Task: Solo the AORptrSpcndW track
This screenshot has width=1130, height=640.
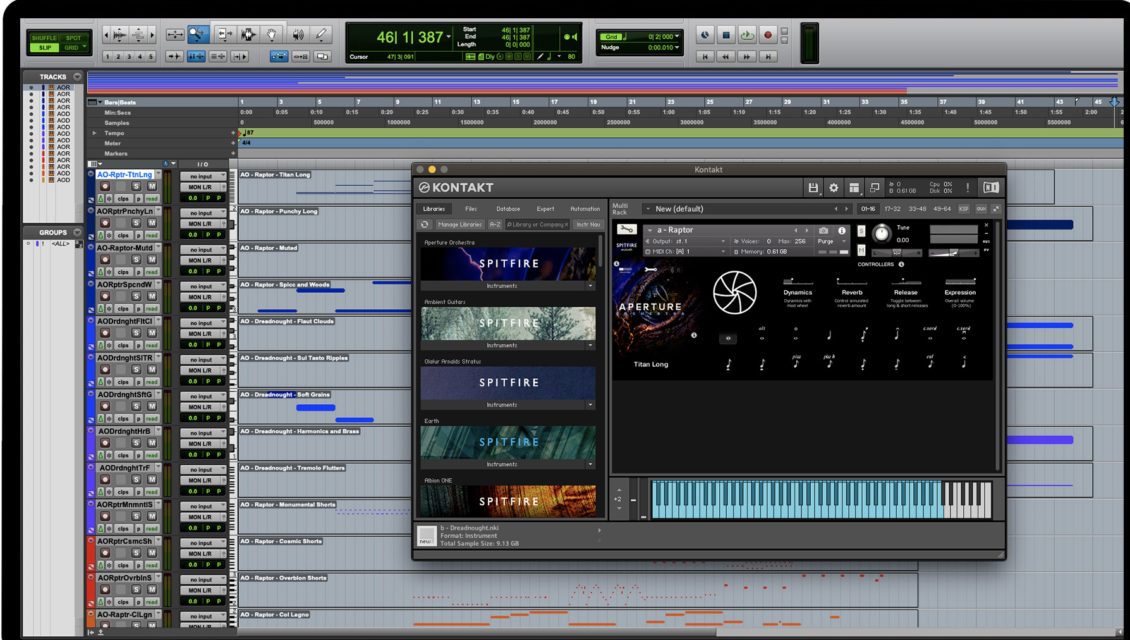Action: coord(135,297)
